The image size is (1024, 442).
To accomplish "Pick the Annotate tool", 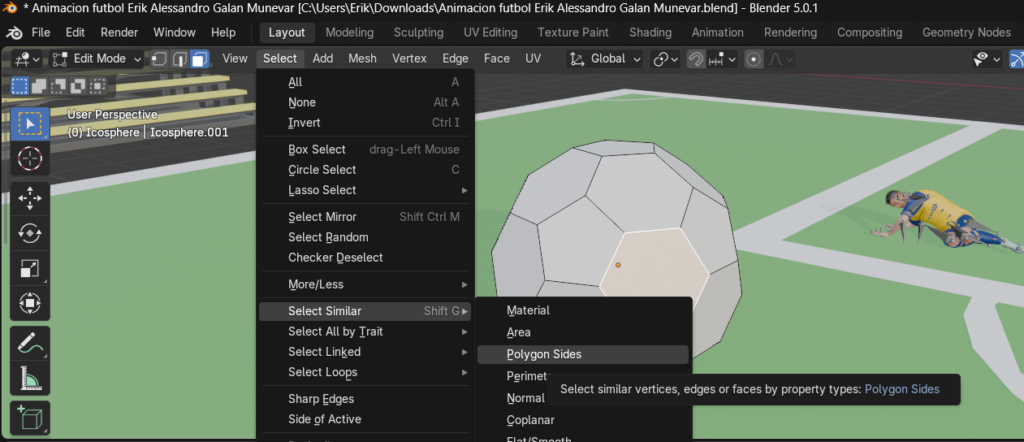I will click(30, 343).
